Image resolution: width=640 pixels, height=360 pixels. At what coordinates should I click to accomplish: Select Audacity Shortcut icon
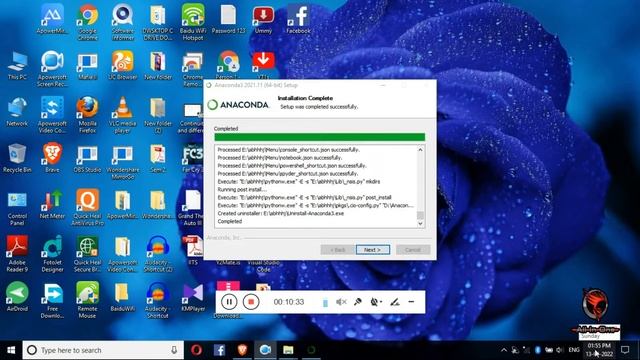click(158, 300)
